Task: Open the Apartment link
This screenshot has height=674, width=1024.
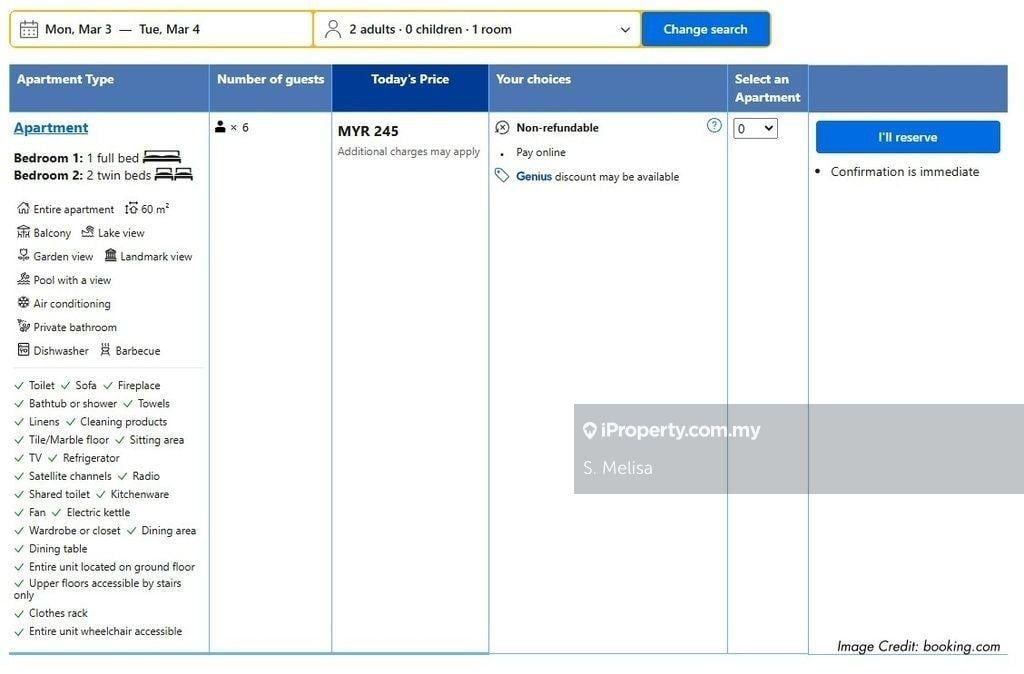Action: (x=51, y=128)
